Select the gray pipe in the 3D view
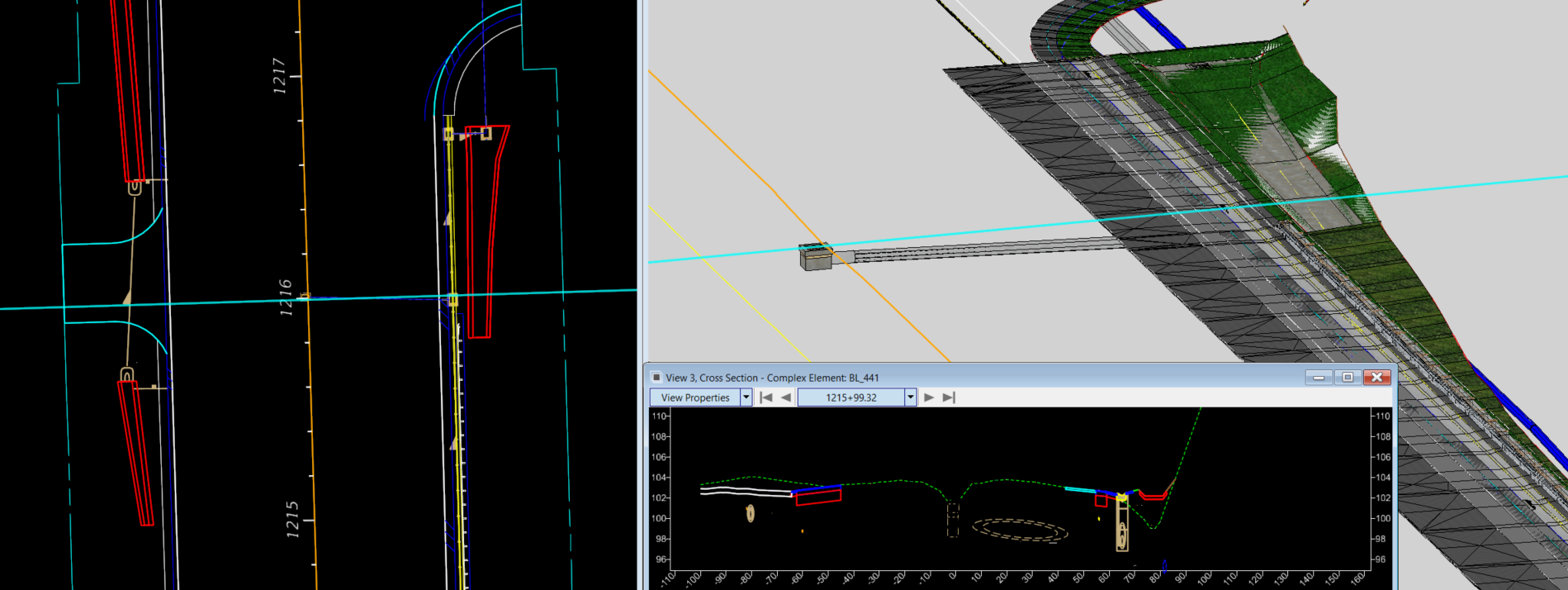This screenshot has height=590, width=1568. point(974,250)
